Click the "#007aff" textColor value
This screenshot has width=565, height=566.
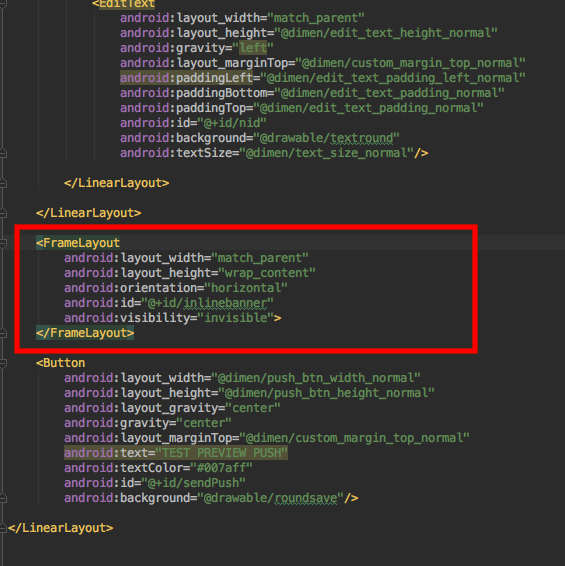221,468
